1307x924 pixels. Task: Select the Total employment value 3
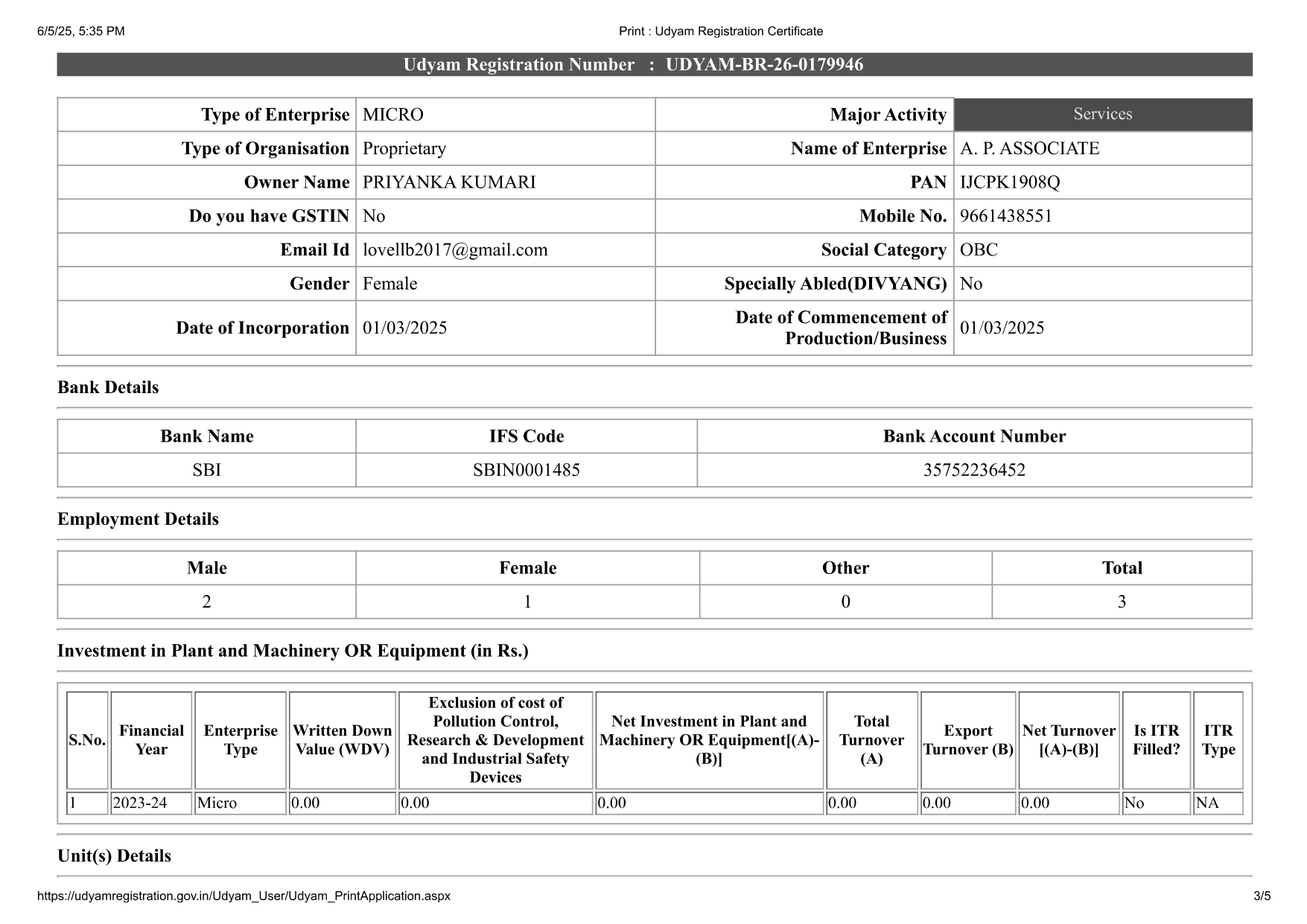[x=1121, y=602]
